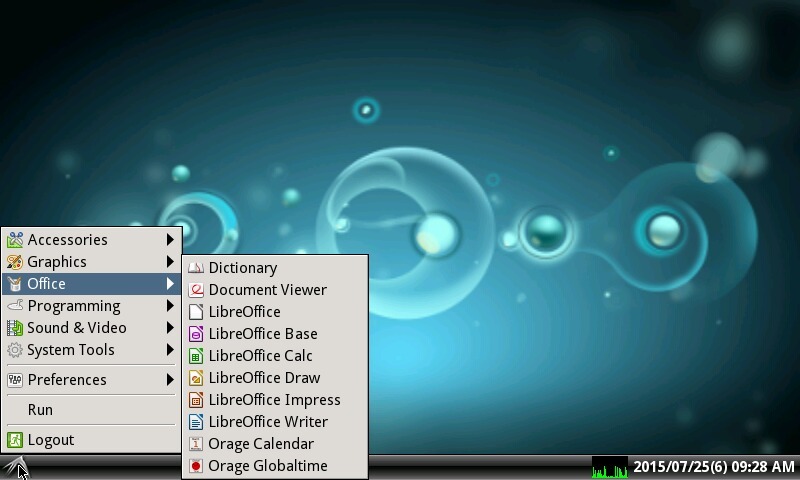Image resolution: width=800 pixels, height=480 pixels.
Task: Click the Office category icon
Action: [15, 284]
